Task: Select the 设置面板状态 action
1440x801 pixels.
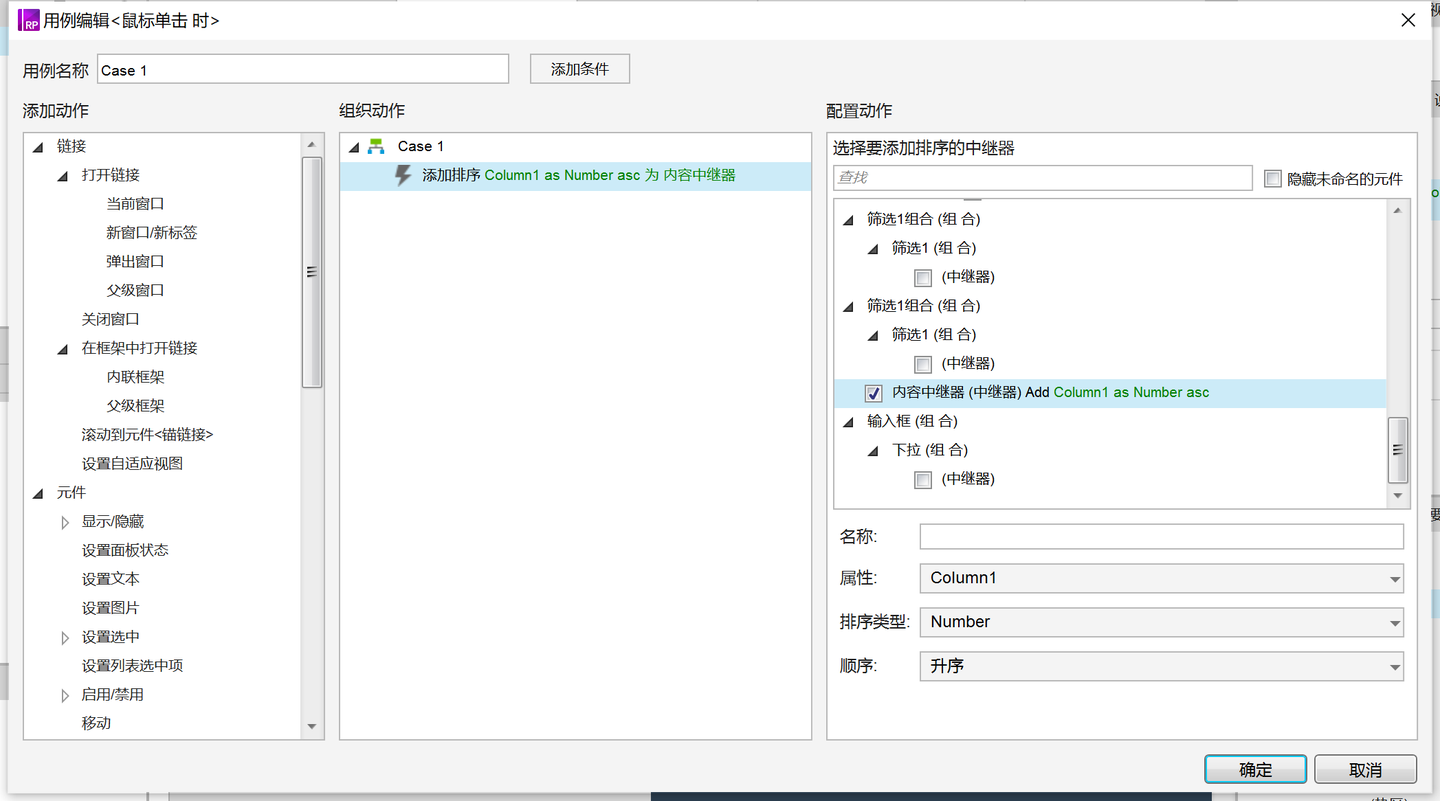Action: click(125, 551)
